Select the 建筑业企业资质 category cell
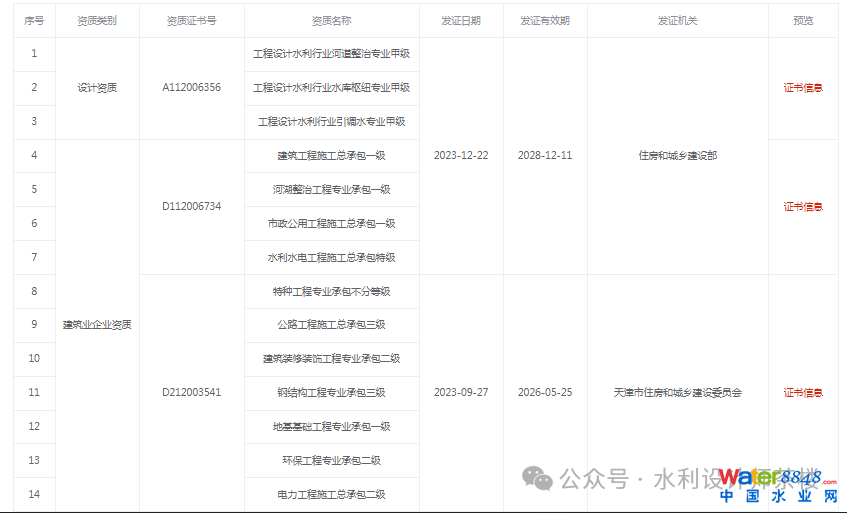 coord(97,325)
